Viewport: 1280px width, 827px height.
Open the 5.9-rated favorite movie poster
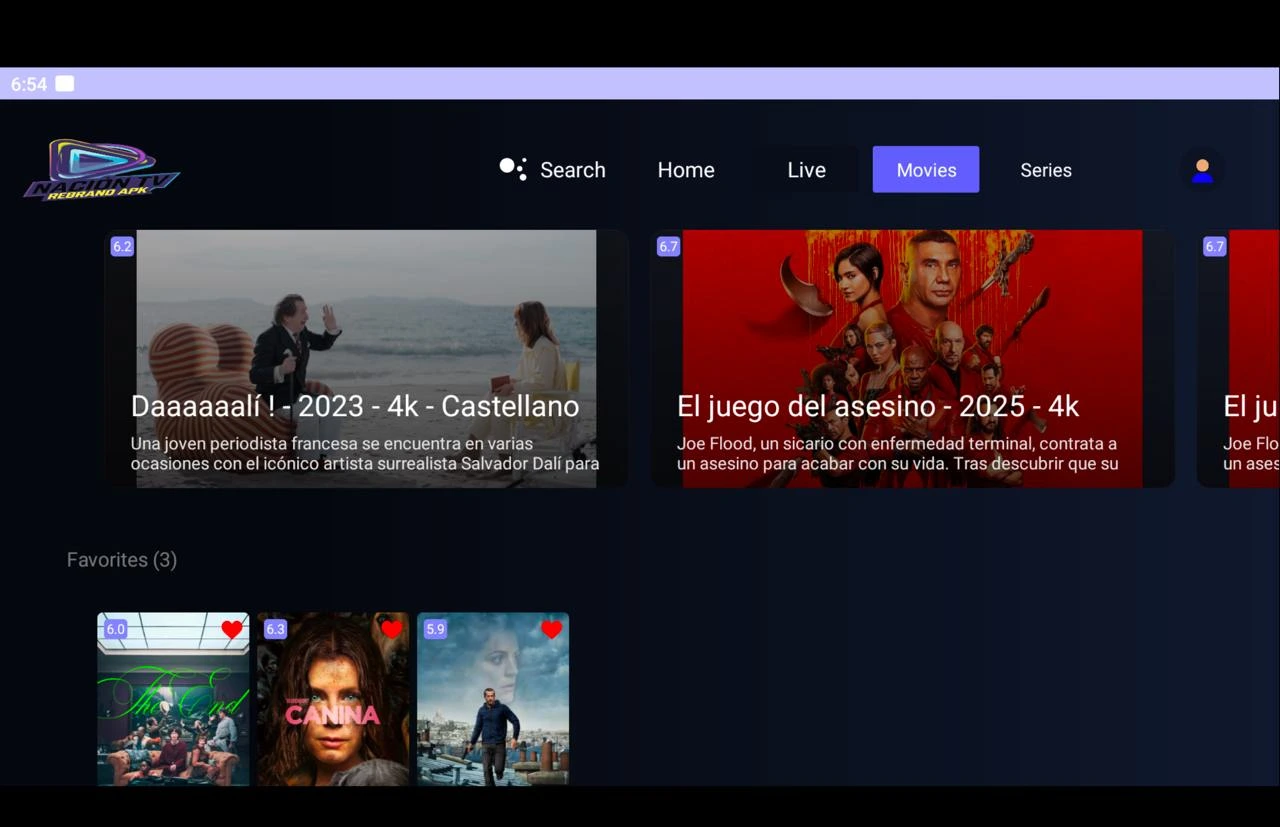[493, 699]
